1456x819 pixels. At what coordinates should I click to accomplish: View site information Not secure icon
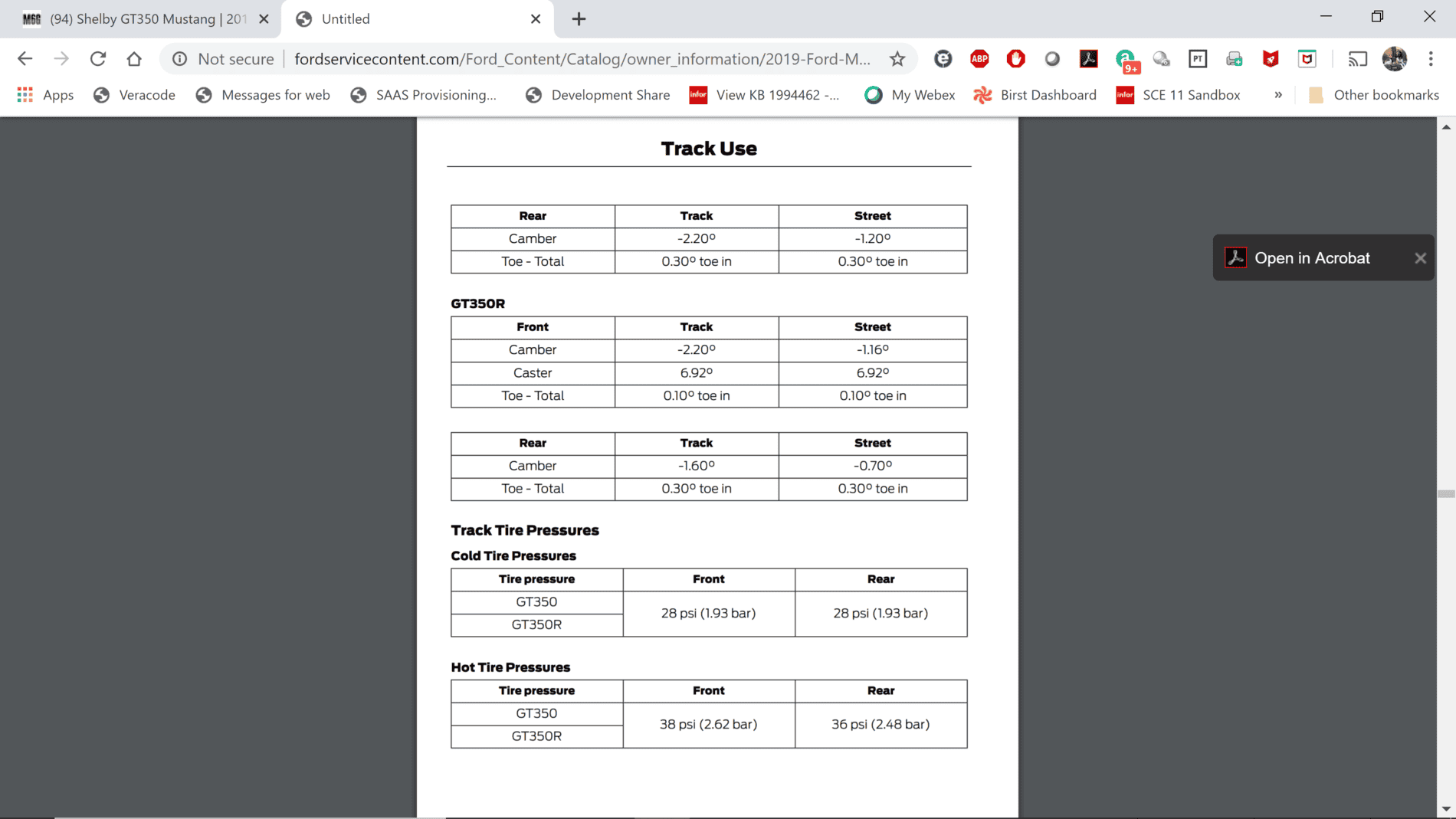click(x=179, y=59)
